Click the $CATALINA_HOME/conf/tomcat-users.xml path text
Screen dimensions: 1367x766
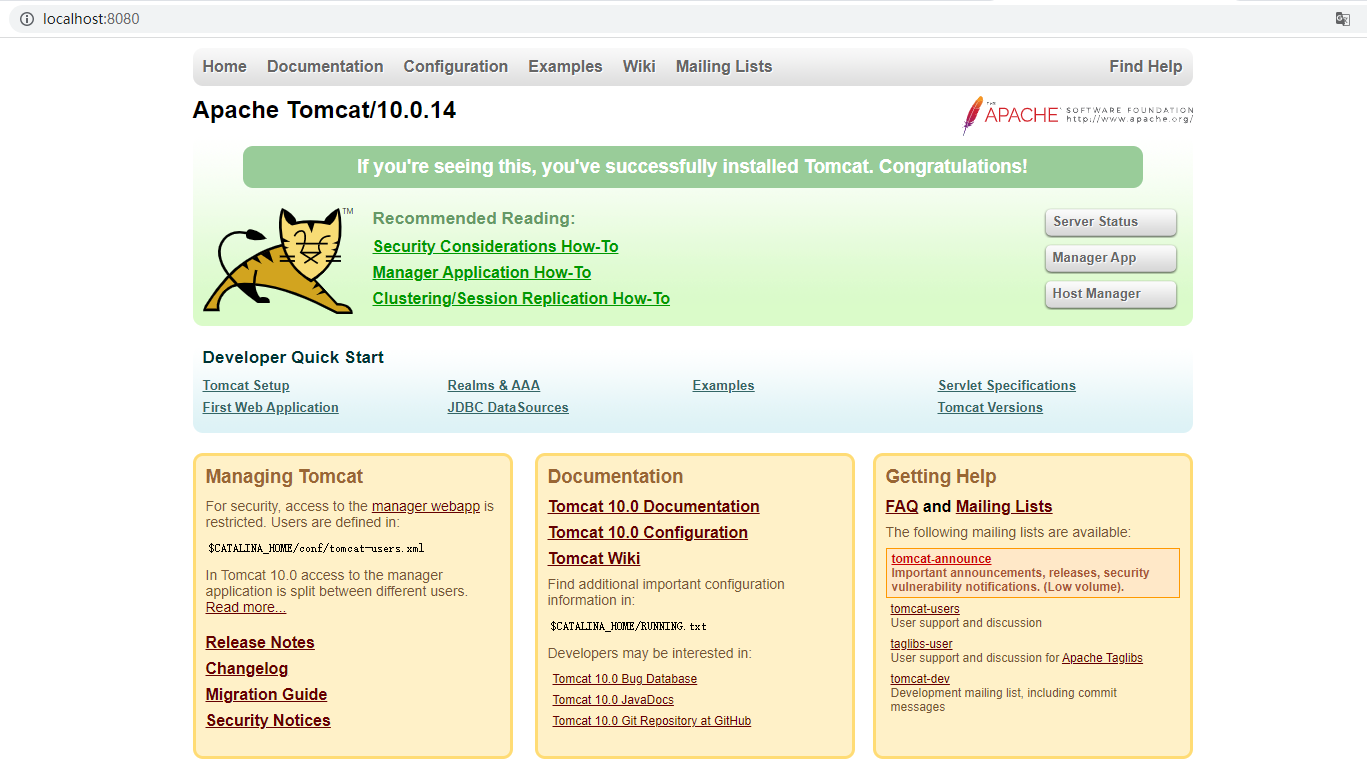click(x=316, y=548)
